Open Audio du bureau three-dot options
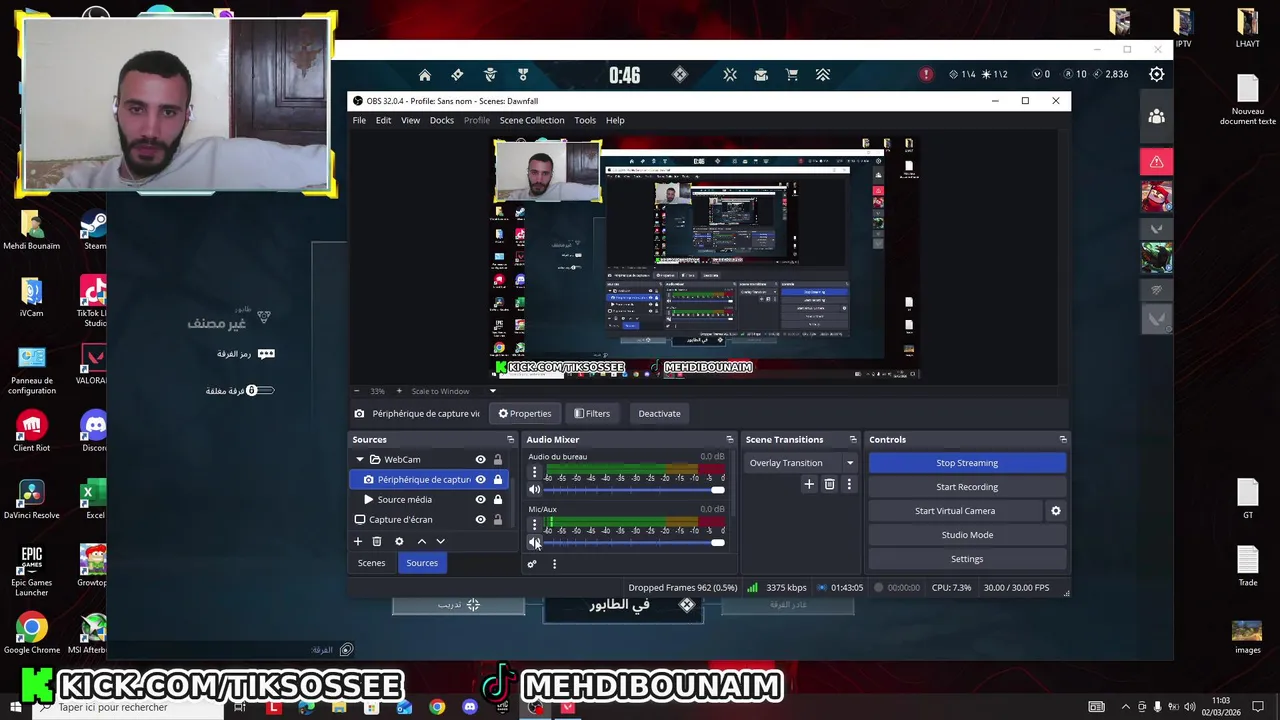This screenshot has height=720, width=1280. [534, 472]
